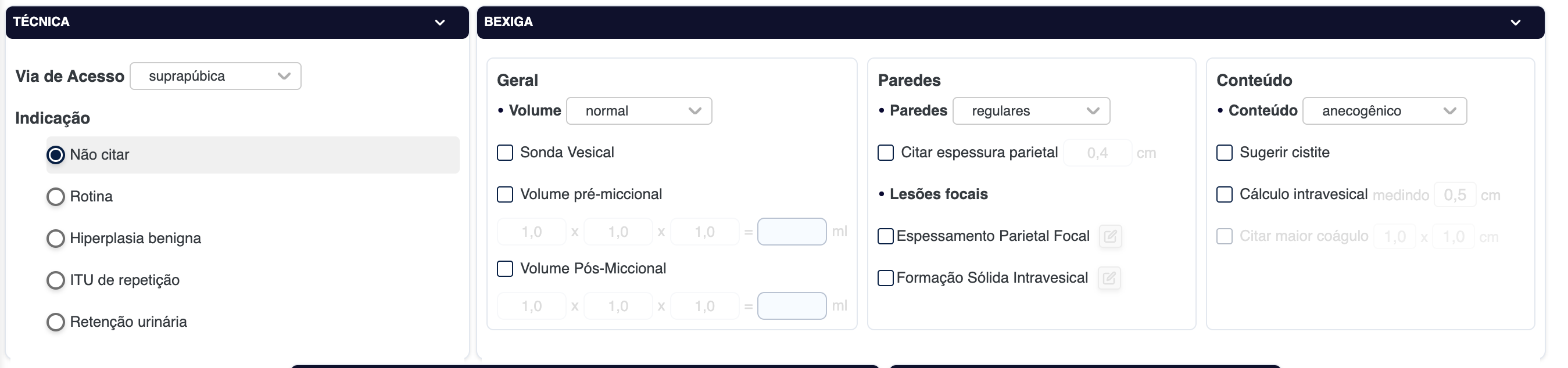This screenshot has width=1568, height=368.
Task: Open the Conteúdo dropdown
Action: [x=1384, y=111]
